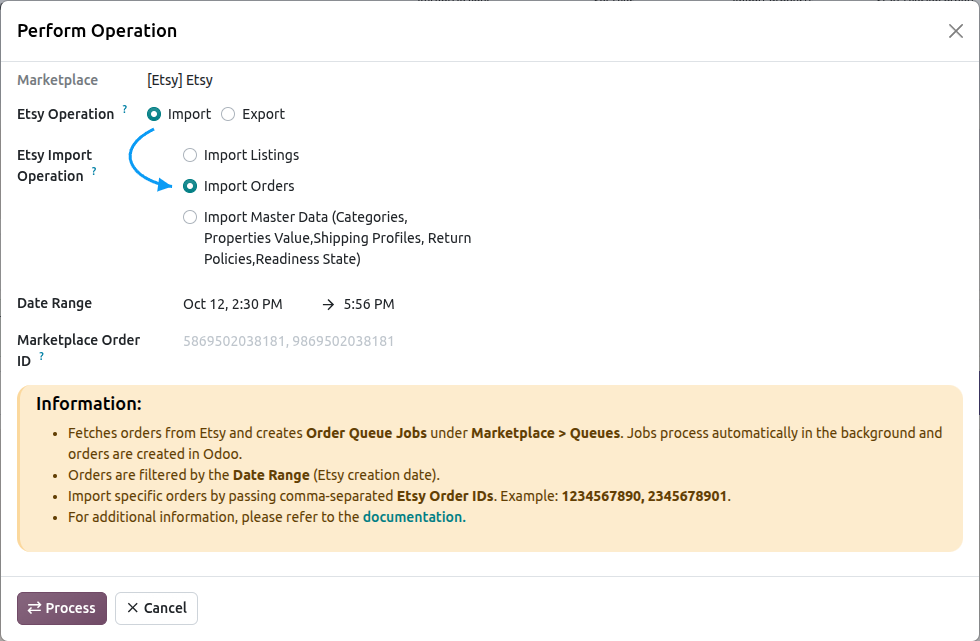
Task: Click the Perform Operation title
Action: [97, 31]
